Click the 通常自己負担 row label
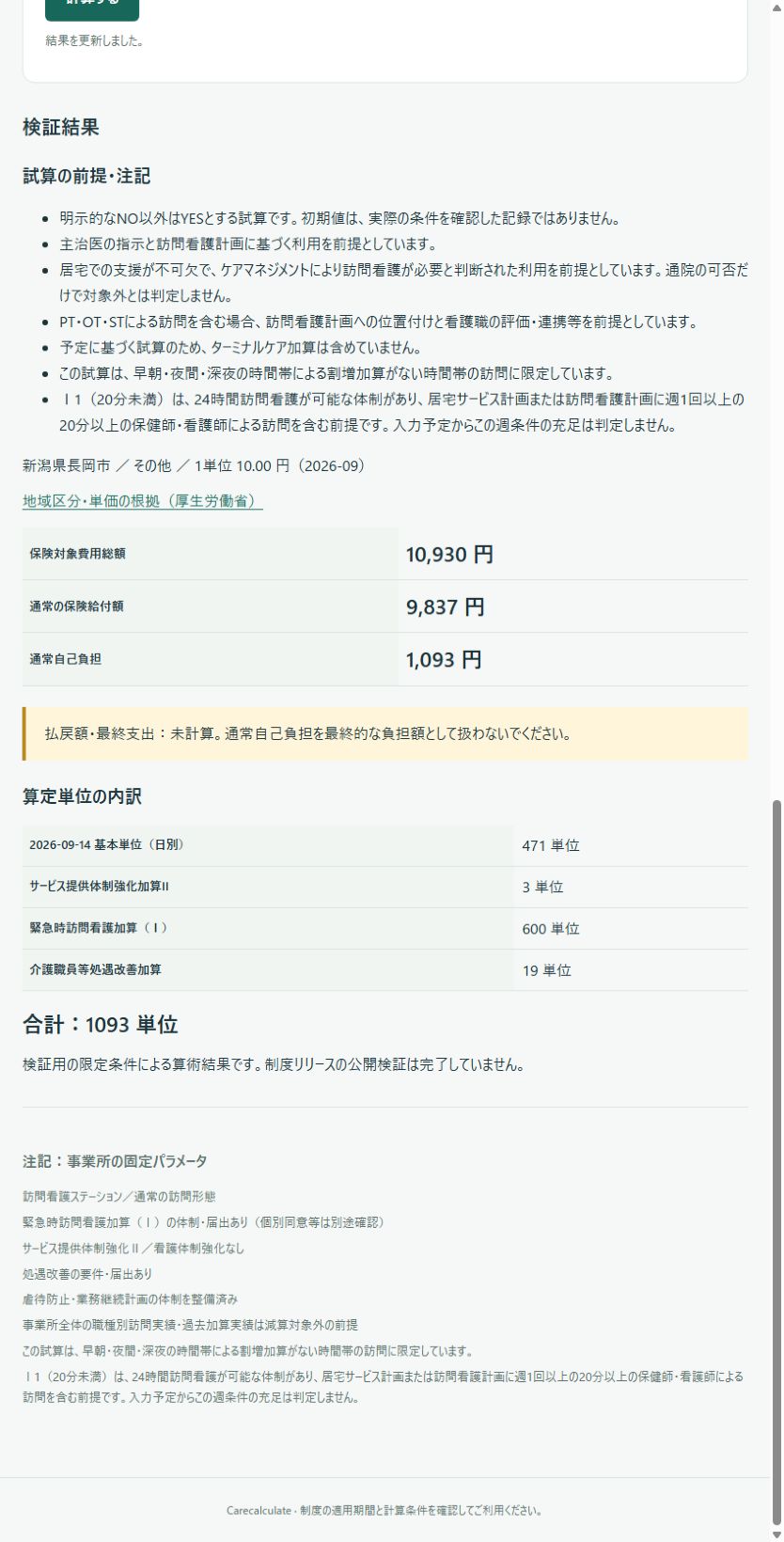The height and width of the screenshot is (1542, 784). coord(65,659)
